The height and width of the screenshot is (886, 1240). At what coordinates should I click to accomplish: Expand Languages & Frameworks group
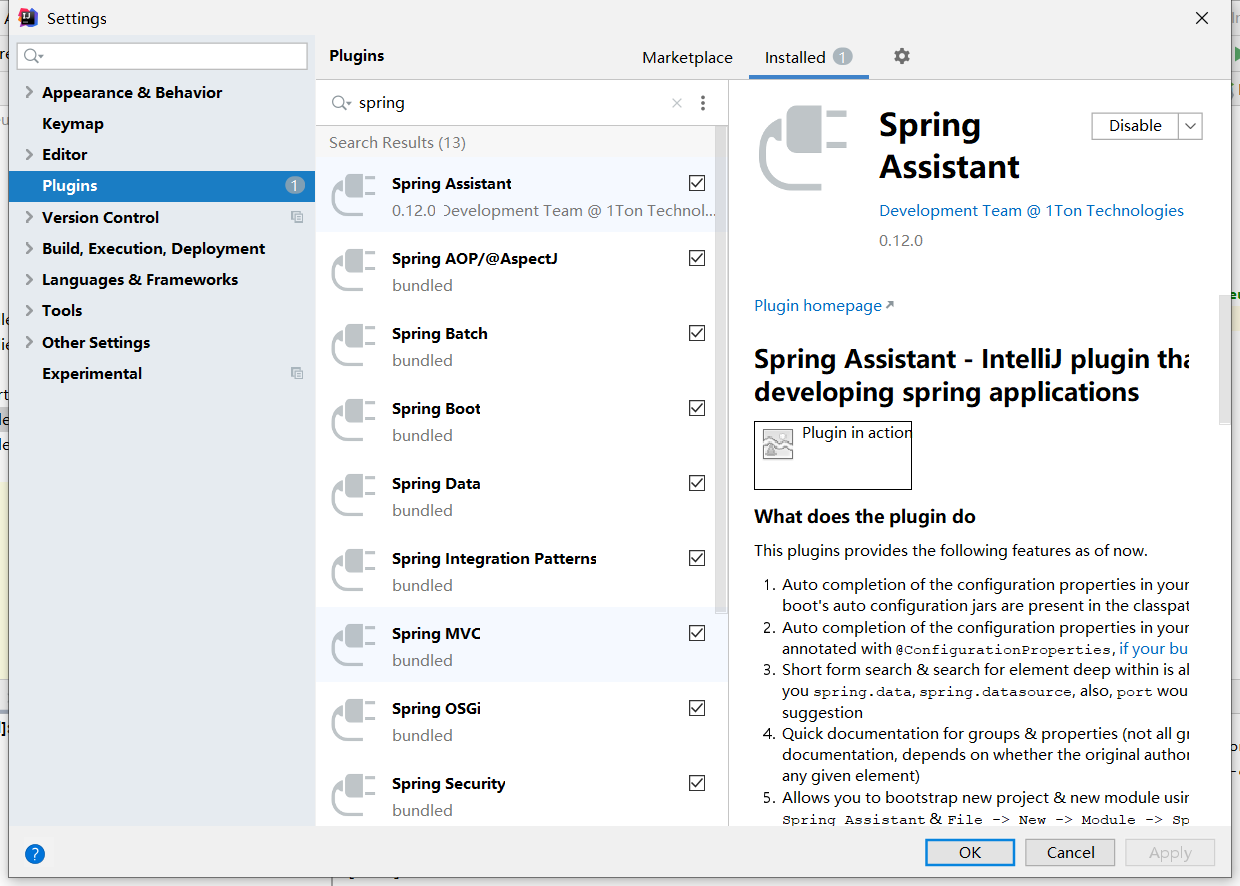click(x=29, y=279)
